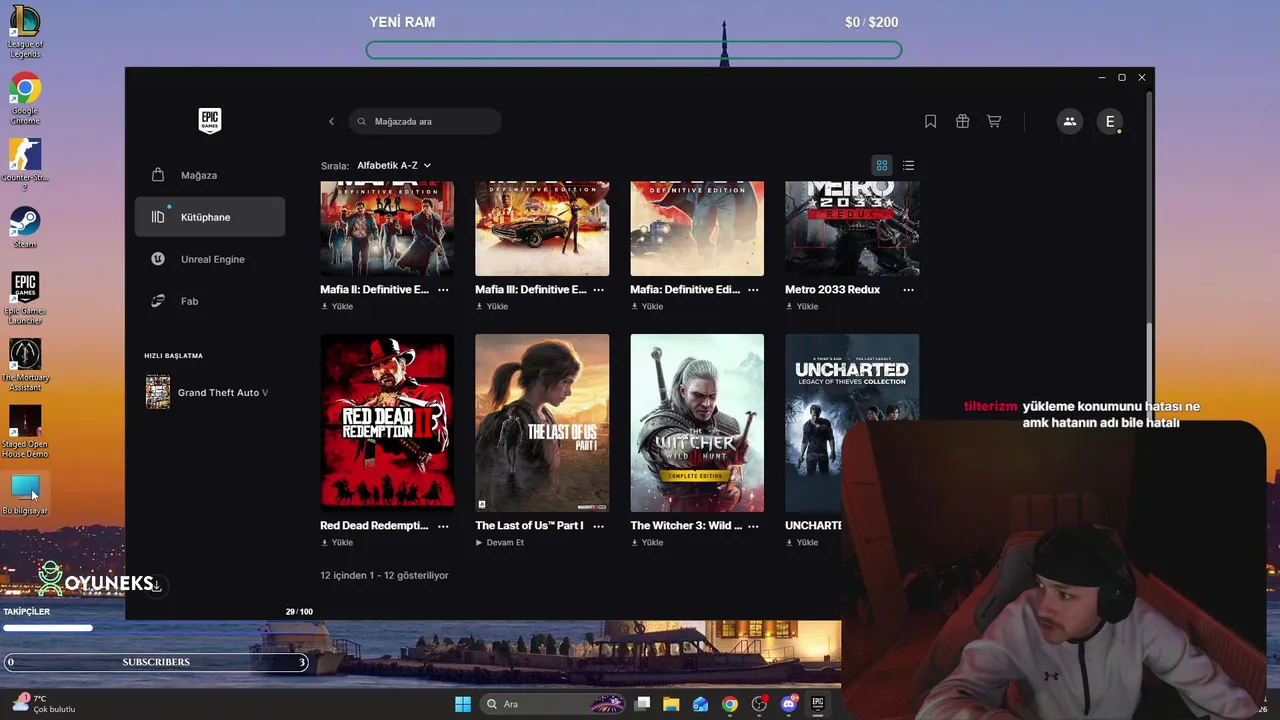1280x720 pixels.
Task: Open Steam desktop icon
Action: [x=25, y=228]
